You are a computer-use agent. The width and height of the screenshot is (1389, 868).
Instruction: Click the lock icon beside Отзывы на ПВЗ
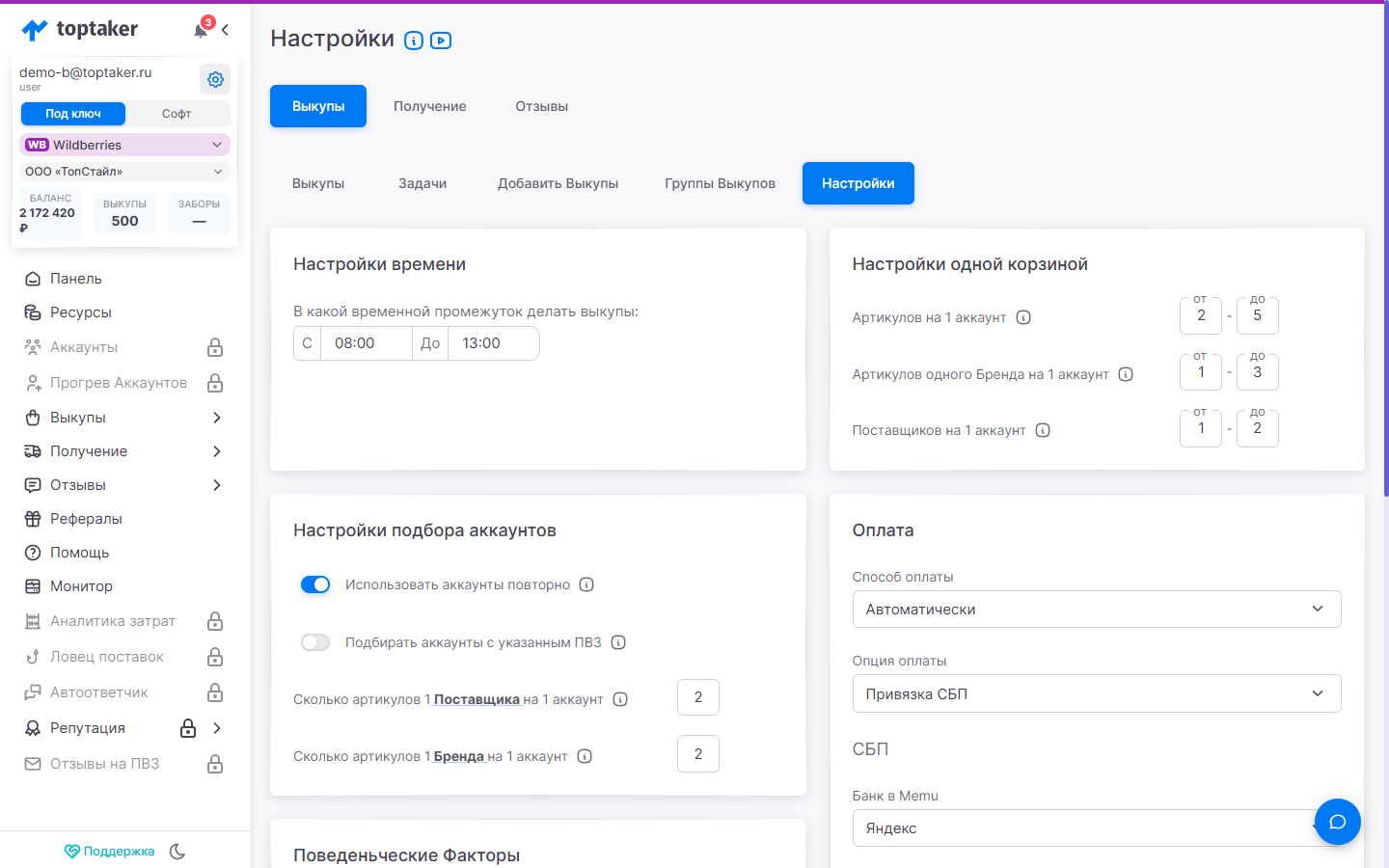pyautogui.click(x=215, y=764)
